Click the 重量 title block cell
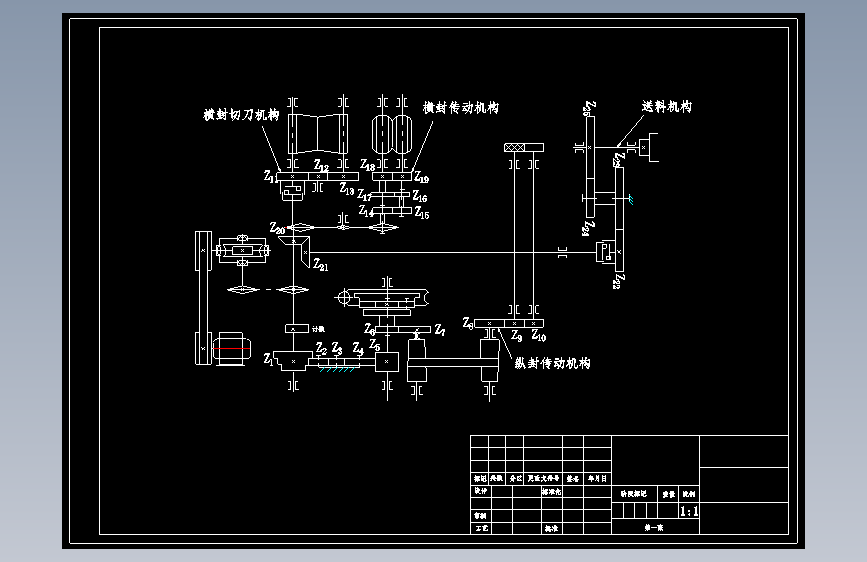The height and width of the screenshot is (562, 867). 668,494
